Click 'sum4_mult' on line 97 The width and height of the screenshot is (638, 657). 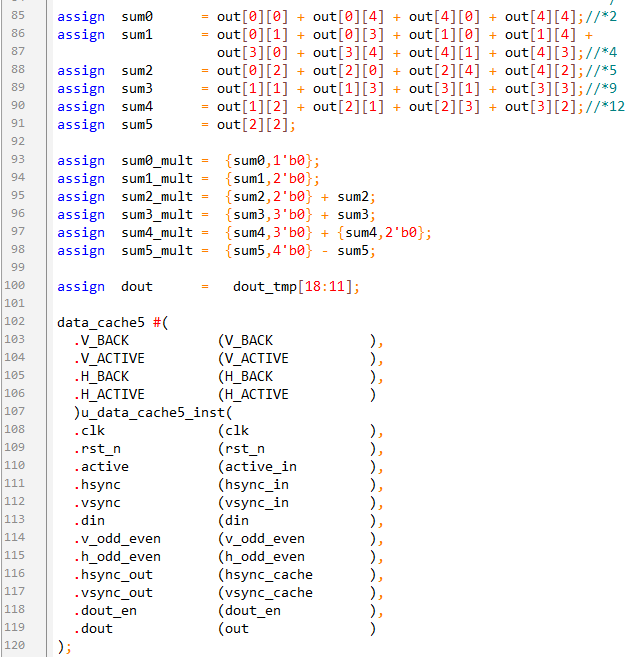(157, 233)
